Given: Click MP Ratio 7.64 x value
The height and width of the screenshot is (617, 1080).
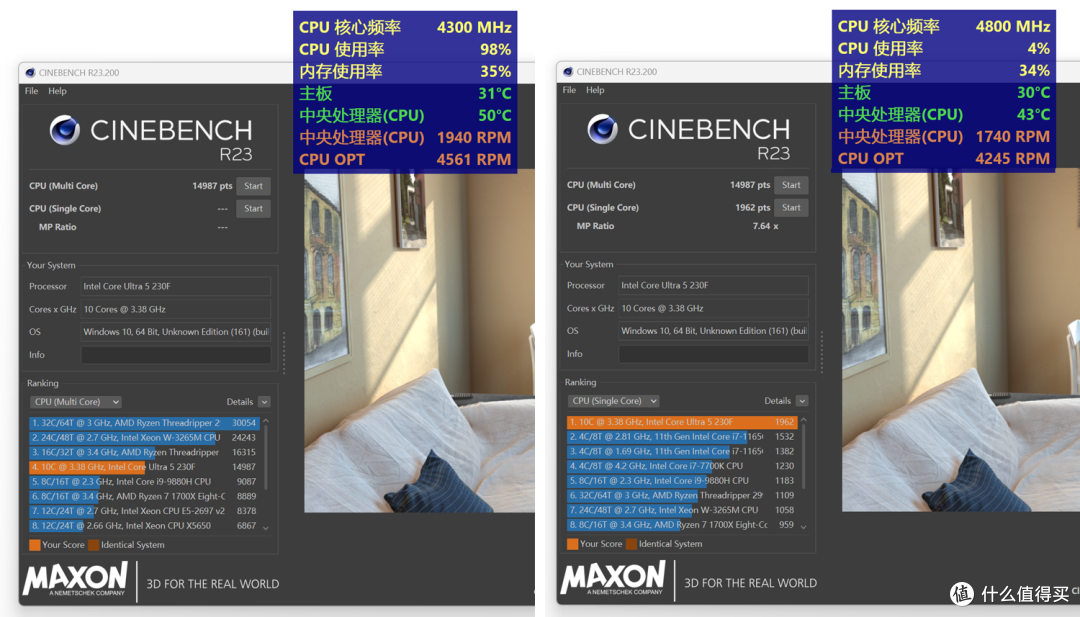Looking at the screenshot, I should coord(765,226).
